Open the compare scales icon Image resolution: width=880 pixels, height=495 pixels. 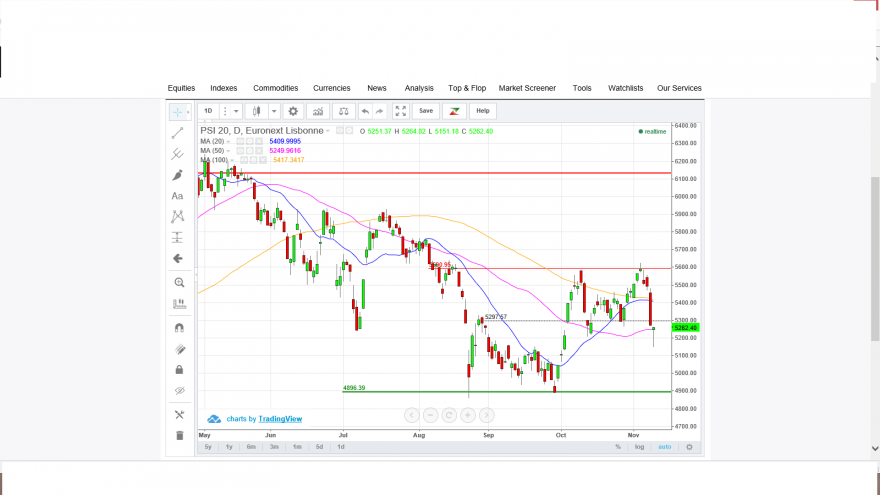pos(343,111)
